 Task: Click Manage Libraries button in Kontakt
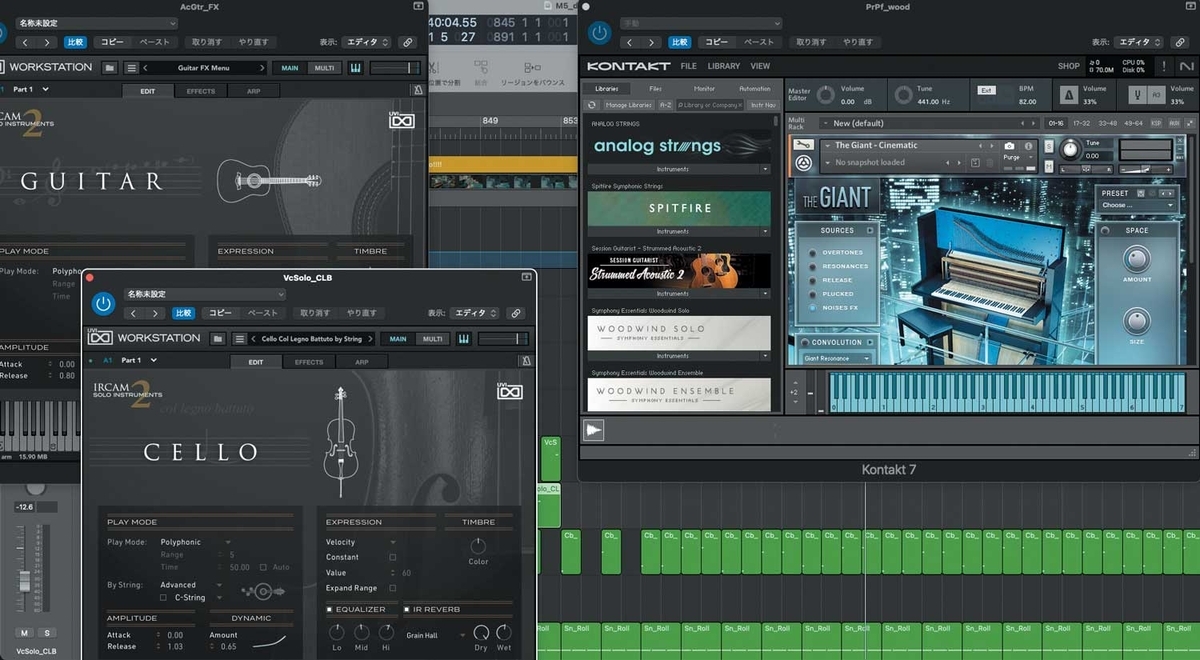pos(628,105)
